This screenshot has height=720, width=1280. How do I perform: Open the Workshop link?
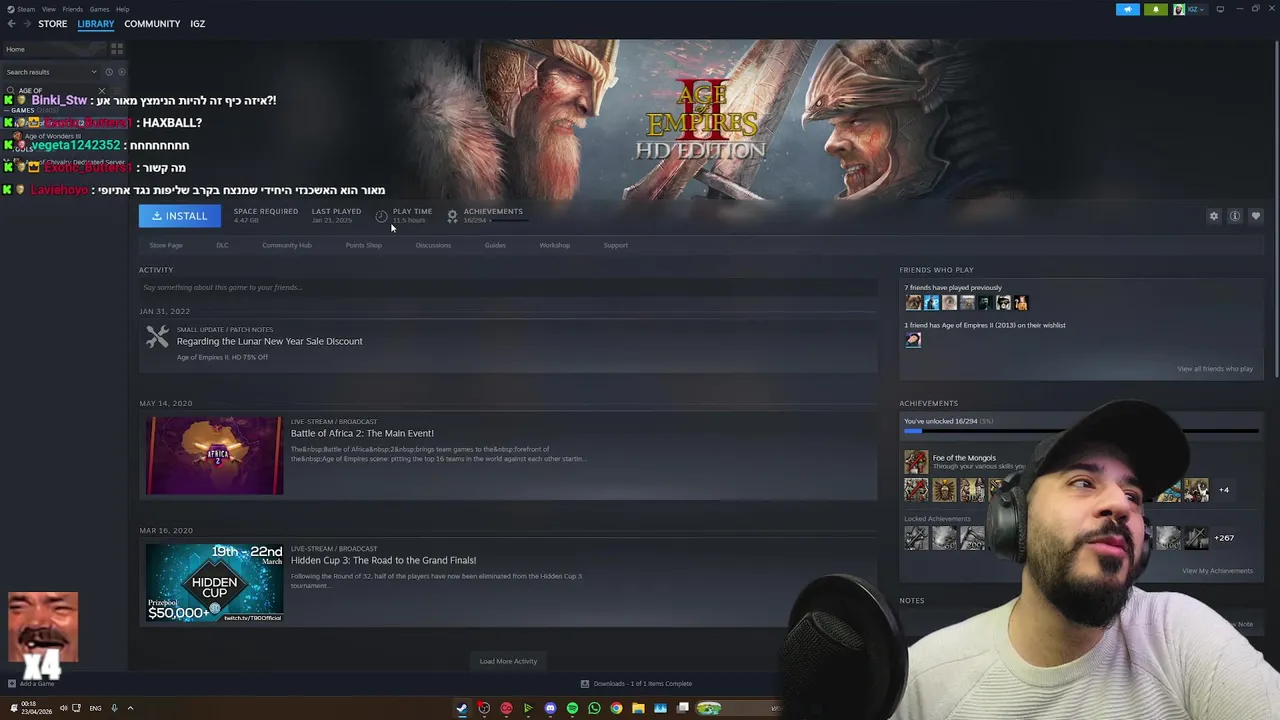554,245
